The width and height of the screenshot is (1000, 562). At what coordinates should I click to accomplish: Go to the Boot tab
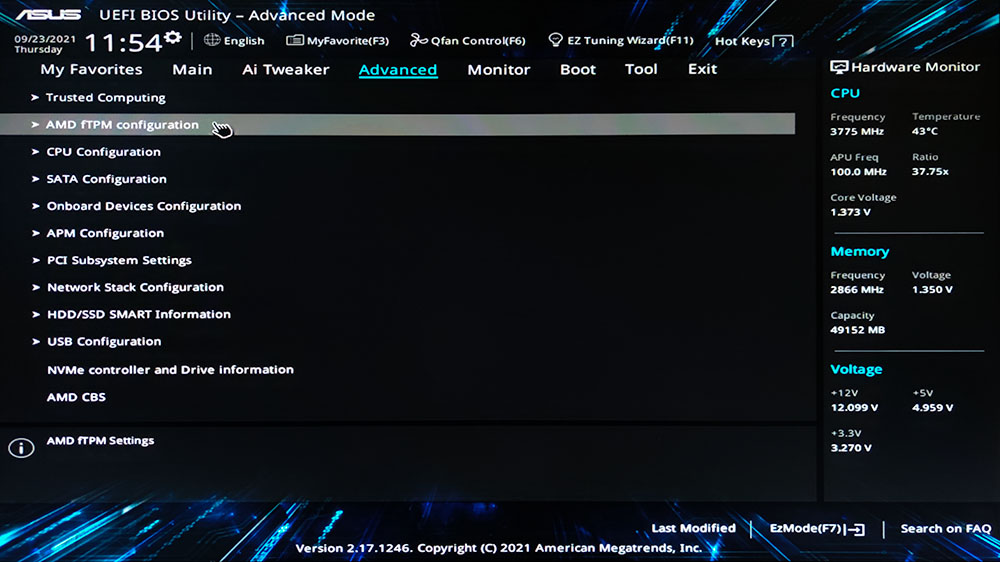pos(577,70)
